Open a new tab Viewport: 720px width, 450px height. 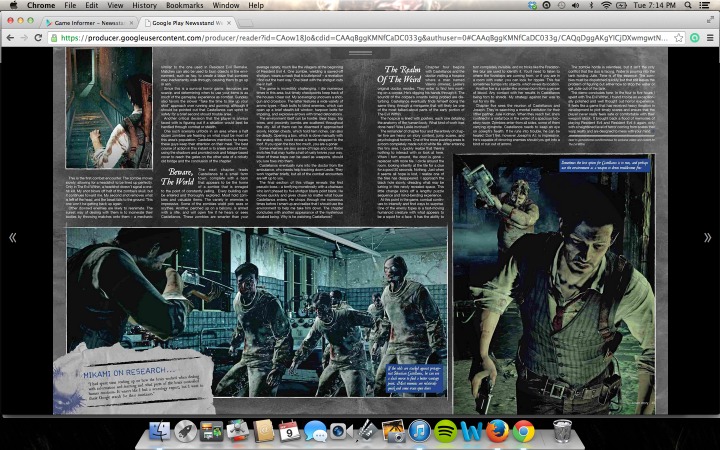tap(246, 23)
